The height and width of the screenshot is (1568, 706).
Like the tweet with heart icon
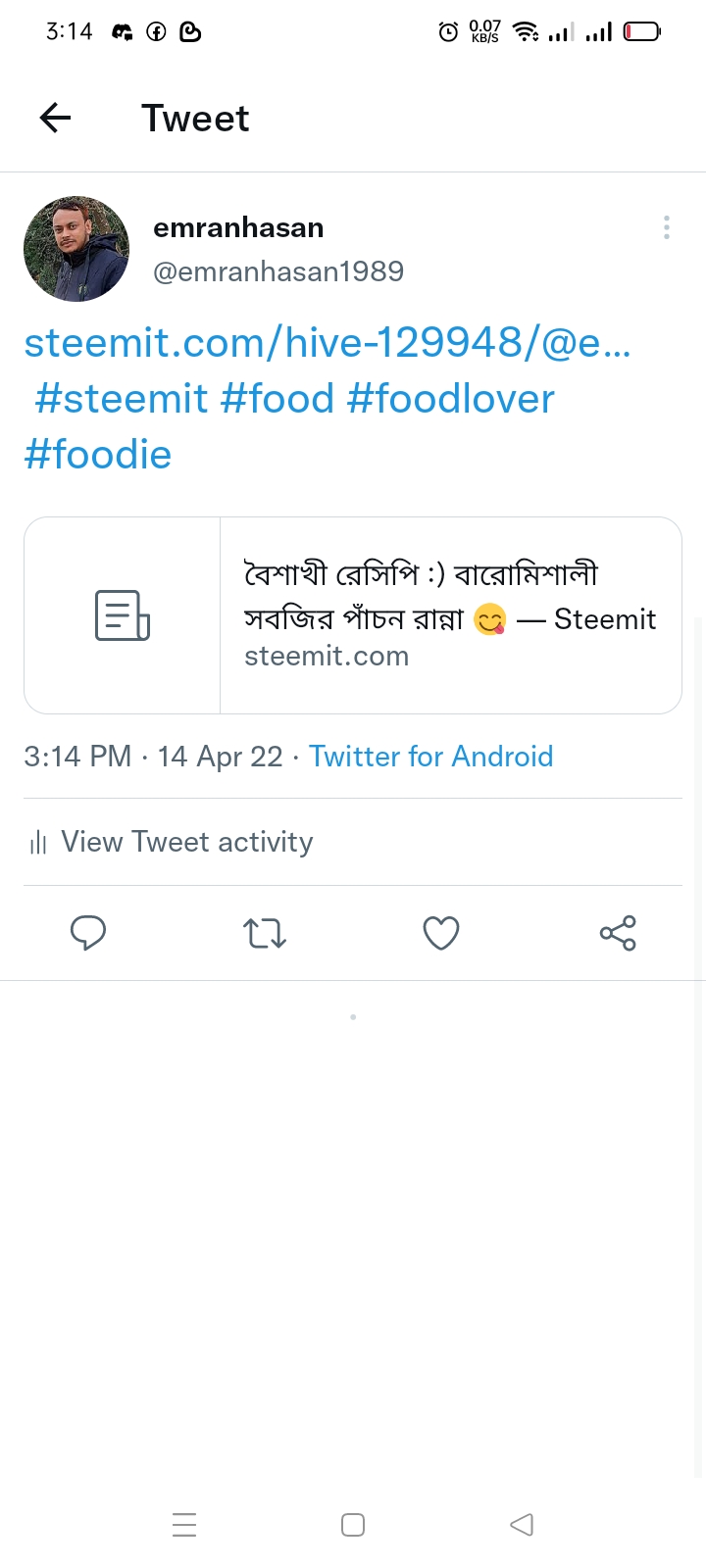coord(441,933)
